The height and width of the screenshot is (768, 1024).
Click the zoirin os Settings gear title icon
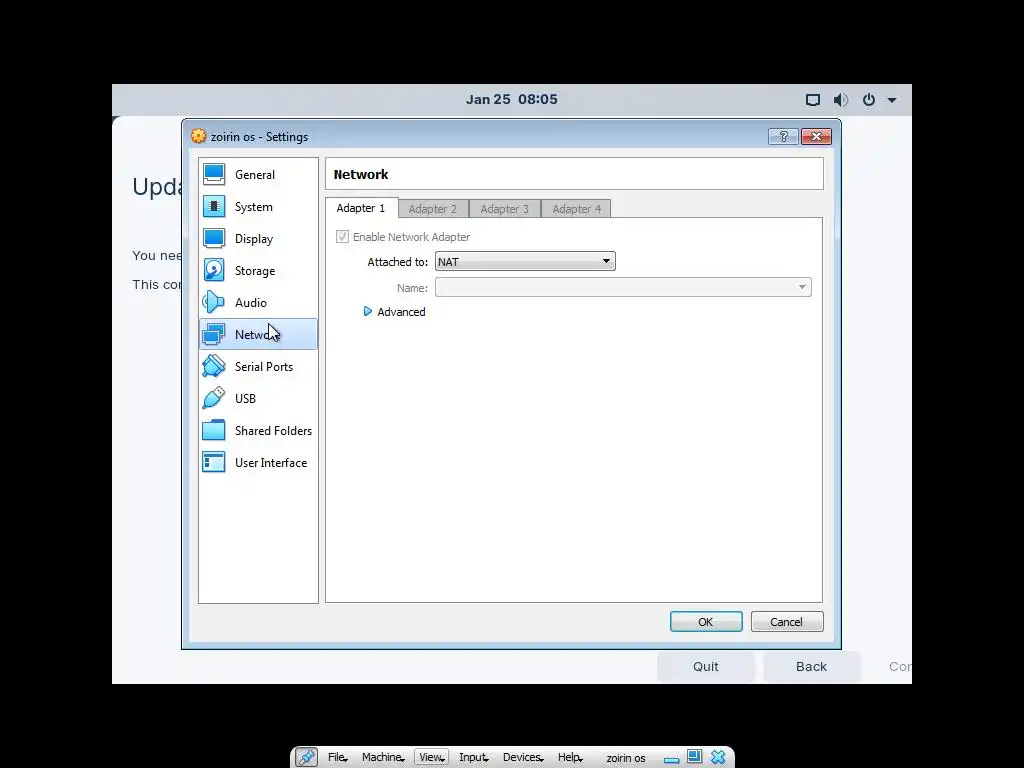tap(199, 136)
